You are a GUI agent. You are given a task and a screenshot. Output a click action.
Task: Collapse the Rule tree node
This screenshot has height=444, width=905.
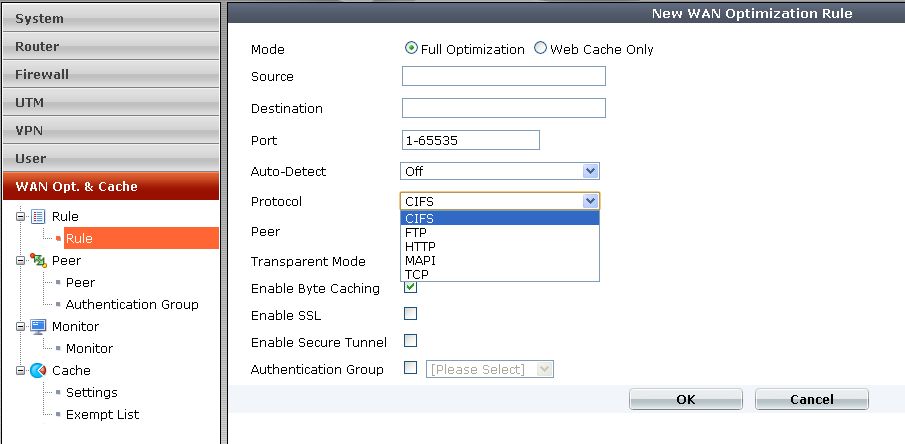[x=20, y=216]
